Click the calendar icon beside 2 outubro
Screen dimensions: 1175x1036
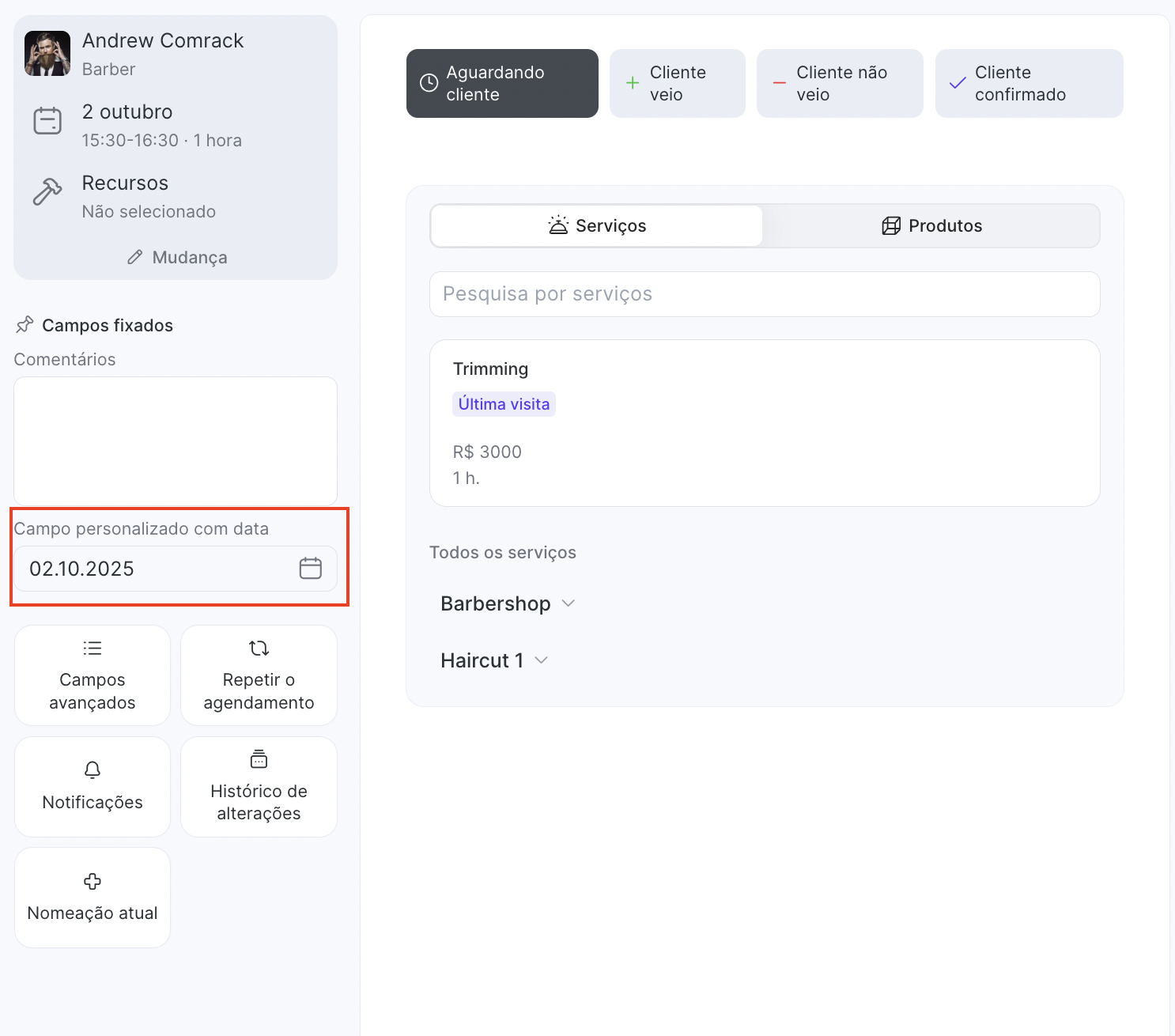[47, 122]
